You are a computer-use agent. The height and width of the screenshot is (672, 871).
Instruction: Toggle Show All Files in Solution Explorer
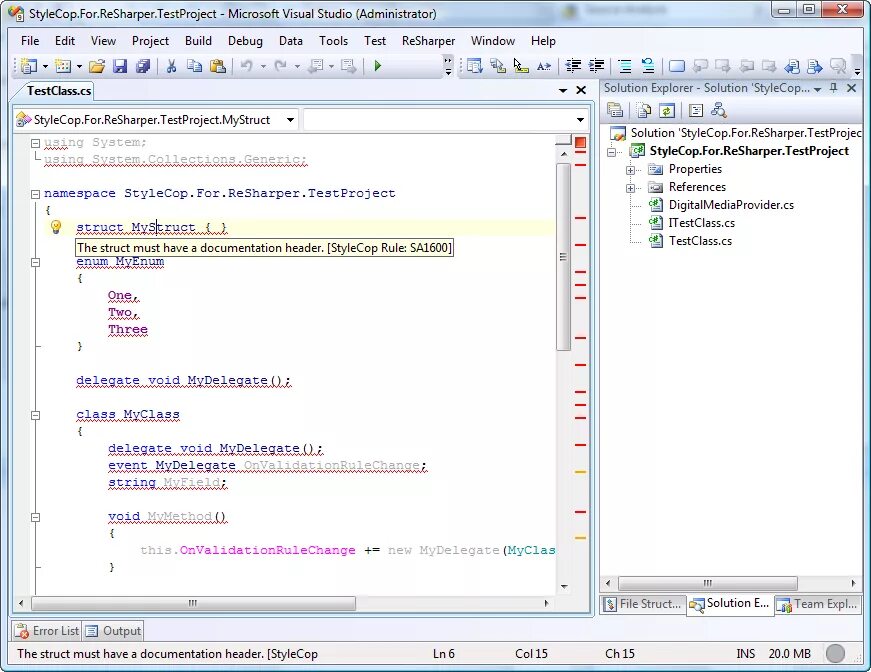(643, 110)
